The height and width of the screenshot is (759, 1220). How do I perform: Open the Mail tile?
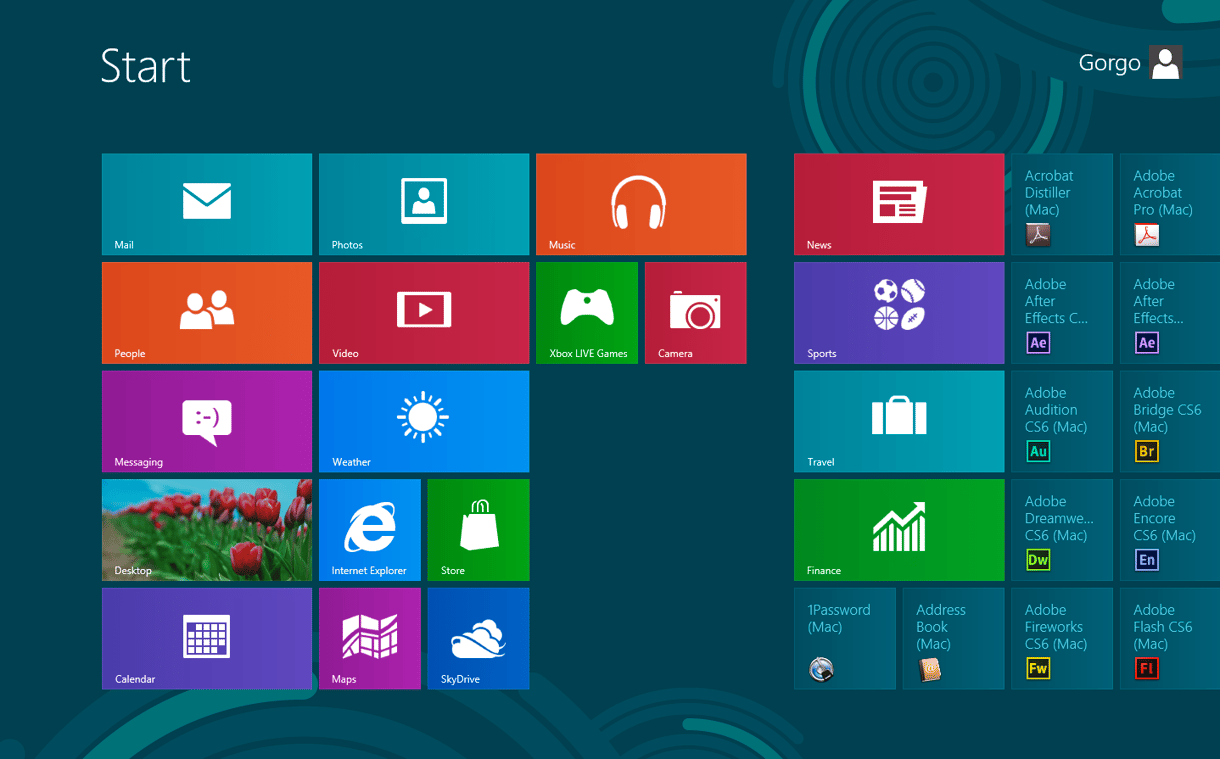tap(207, 204)
